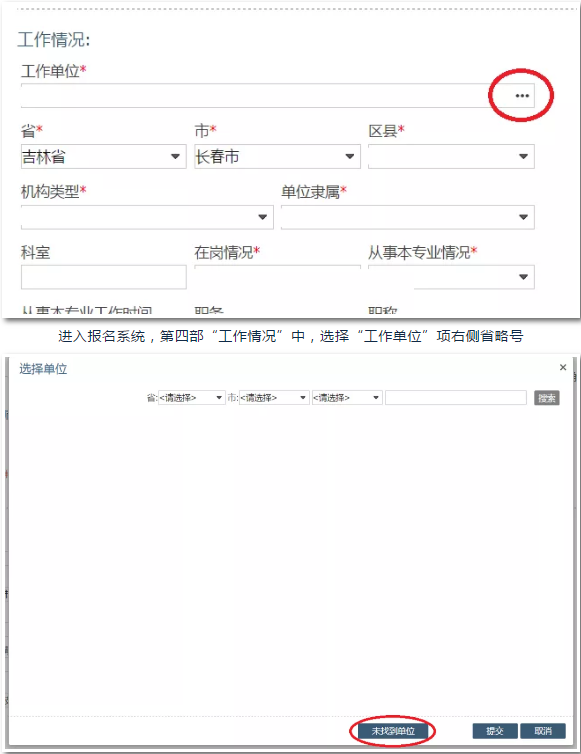The image size is (581, 754).
Task: Open the third 请选择 dropdown in dialog
Action: coord(347,398)
